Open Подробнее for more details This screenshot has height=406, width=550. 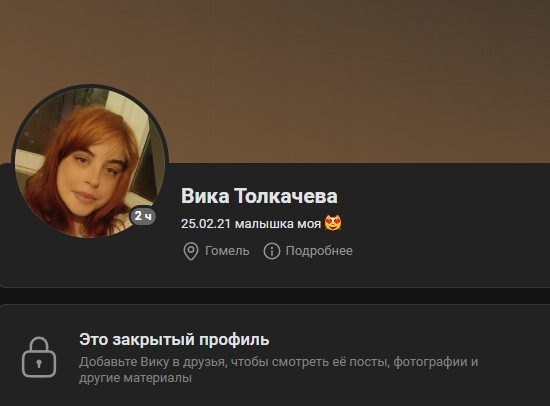point(319,251)
